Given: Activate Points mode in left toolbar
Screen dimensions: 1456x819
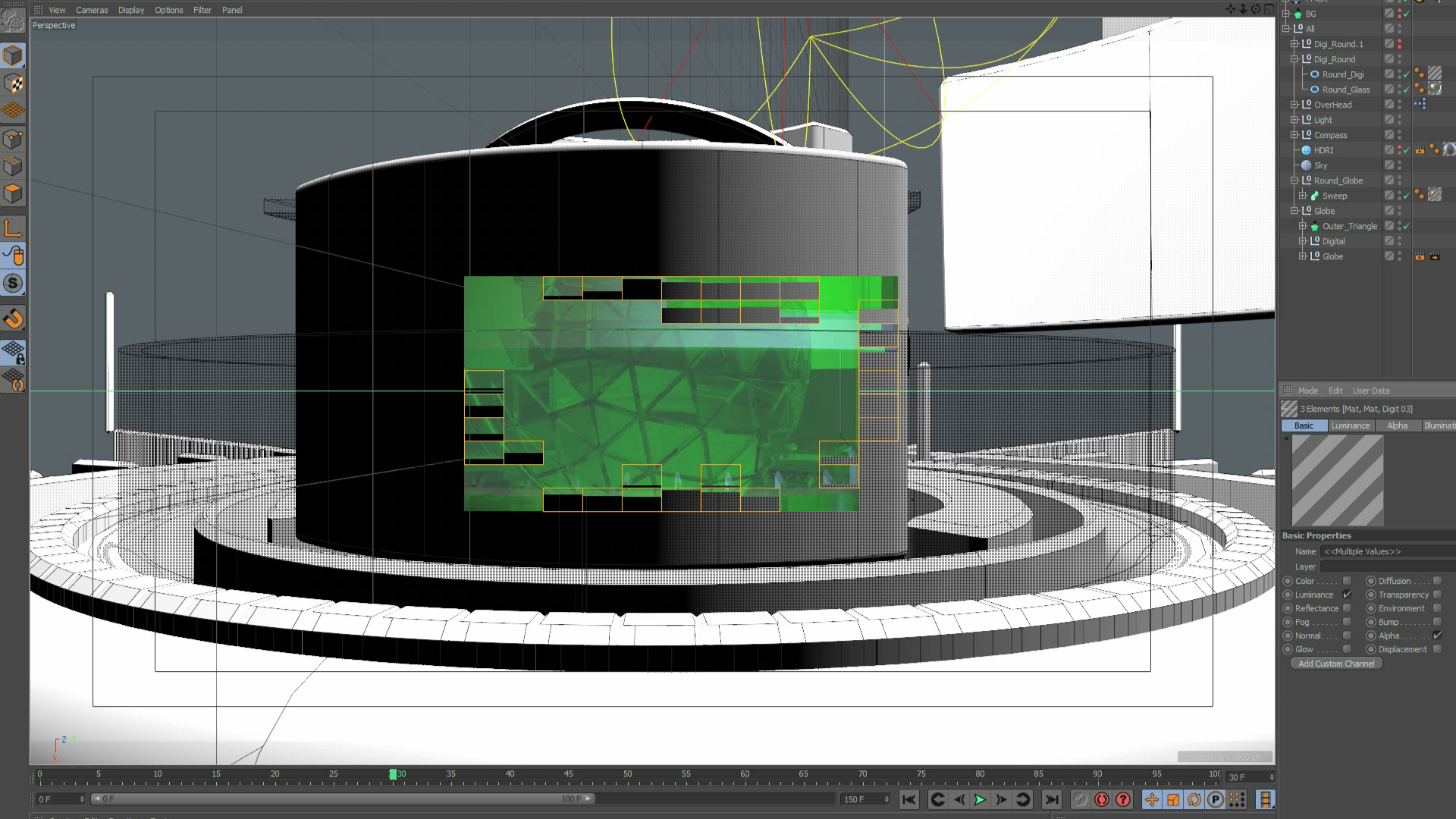Looking at the screenshot, I should 13,139.
